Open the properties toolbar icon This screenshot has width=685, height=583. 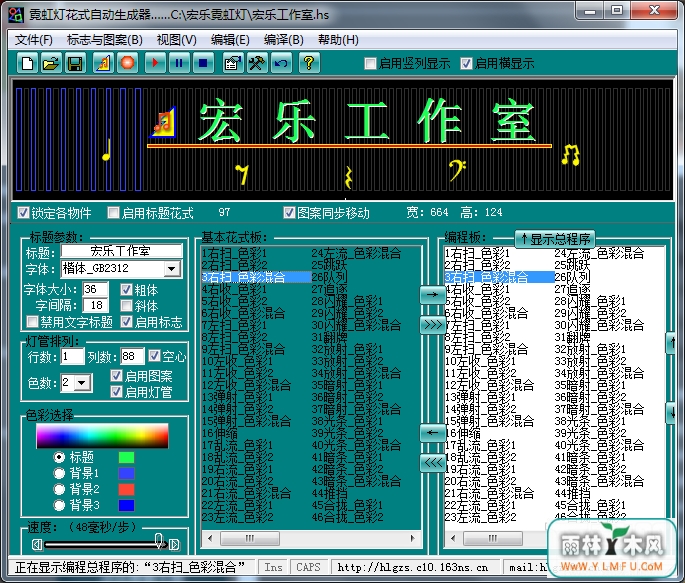click(x=233, y=63)
